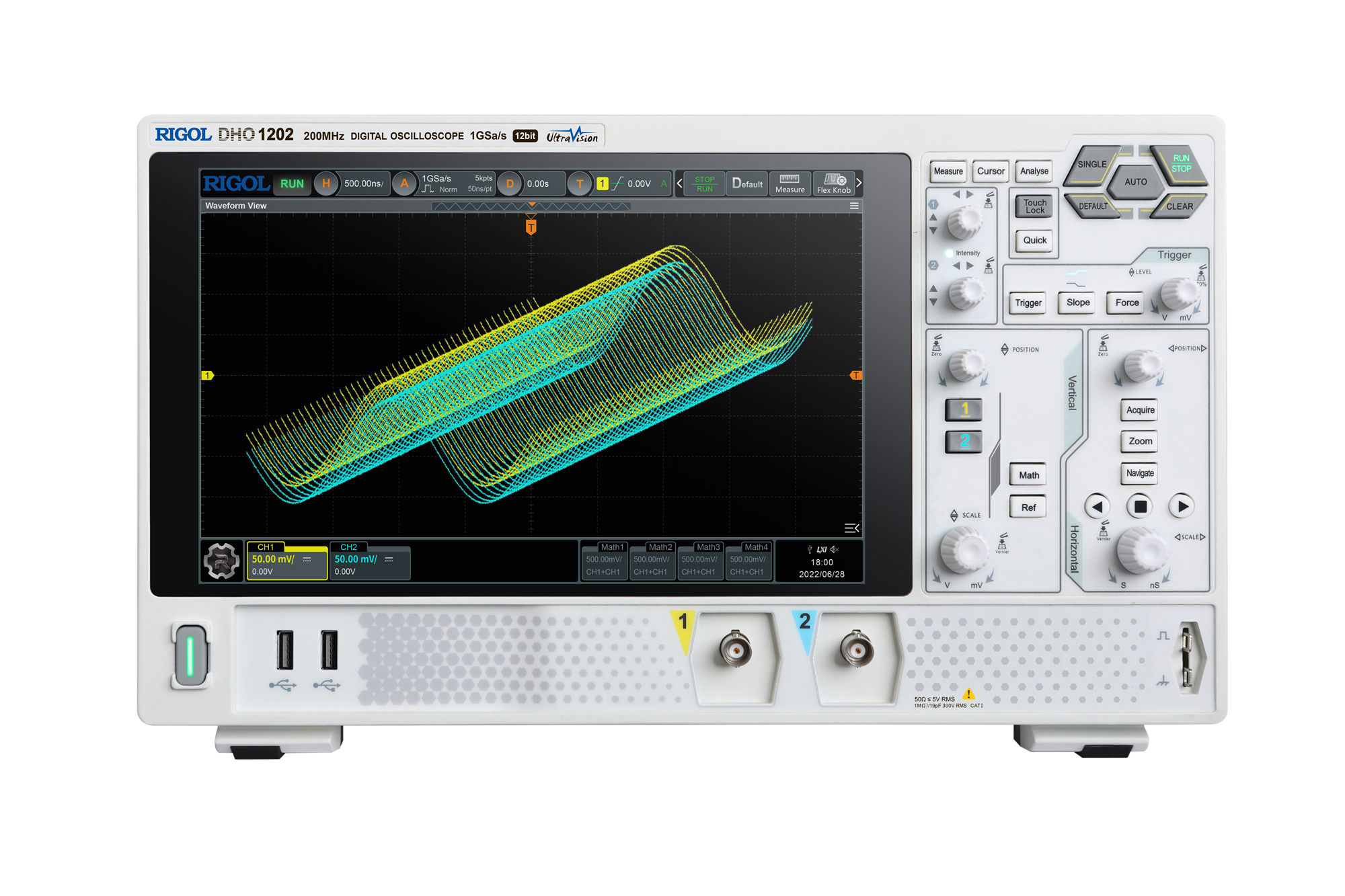Tap the mute speaker status icon

pyautogui.click(x=835, y=549)
